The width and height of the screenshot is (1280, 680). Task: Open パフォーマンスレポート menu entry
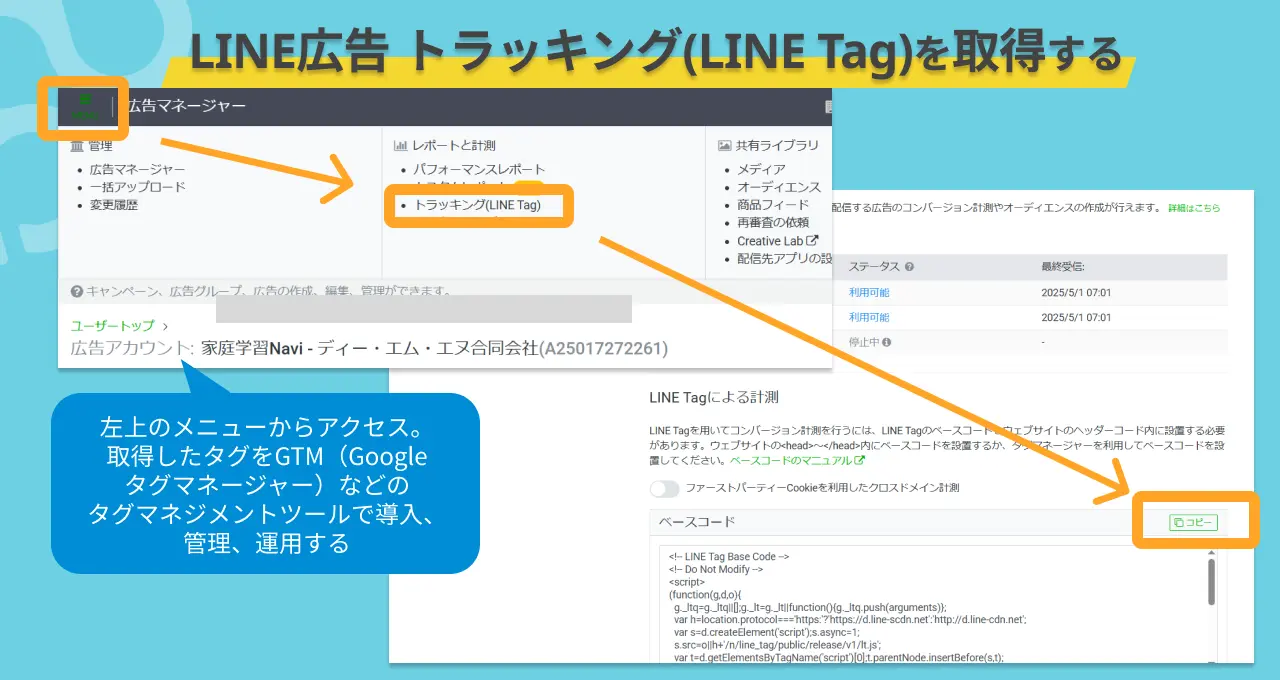click(479, 170)
